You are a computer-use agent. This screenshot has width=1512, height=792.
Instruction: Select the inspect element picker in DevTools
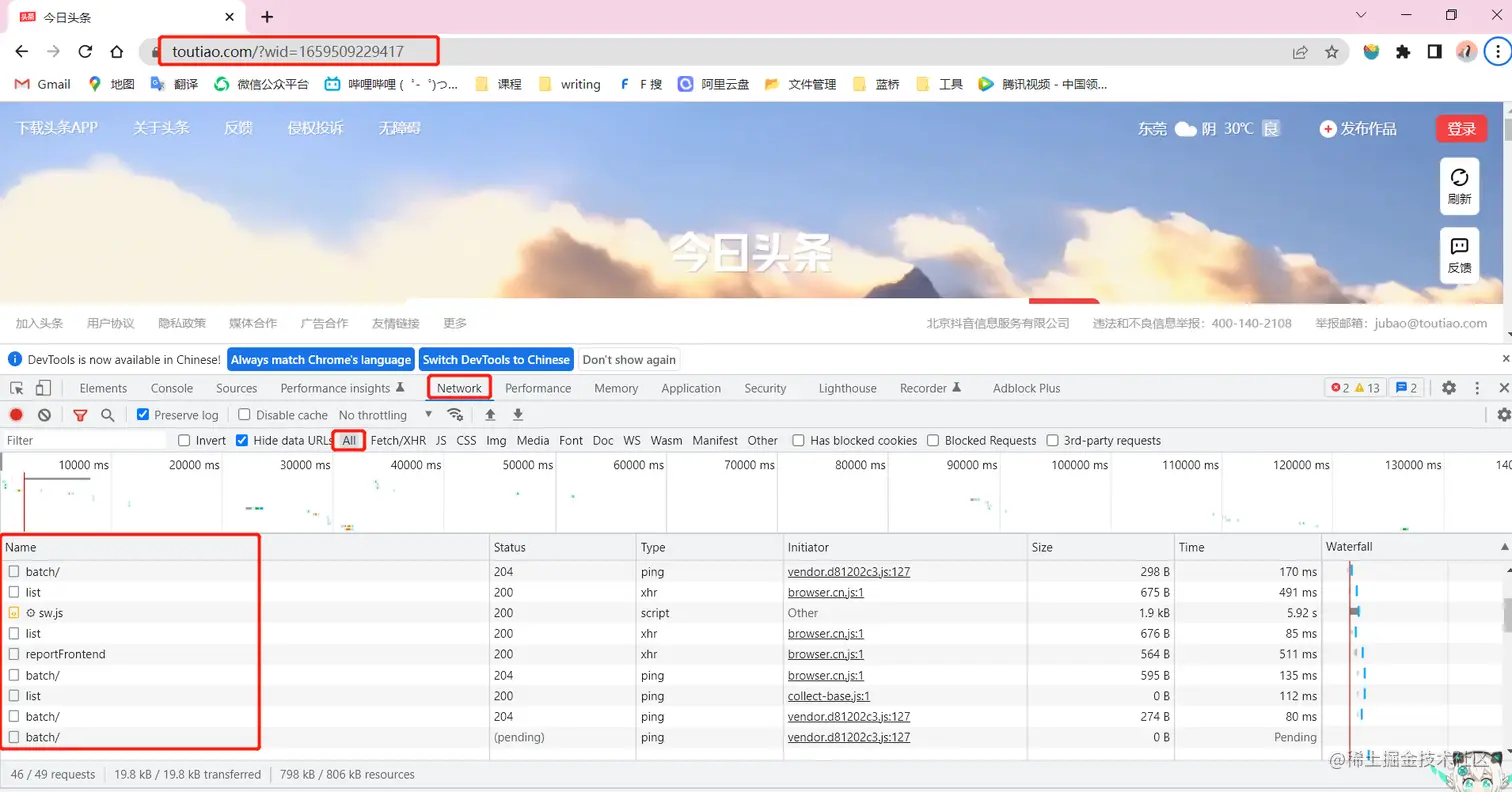17,388
